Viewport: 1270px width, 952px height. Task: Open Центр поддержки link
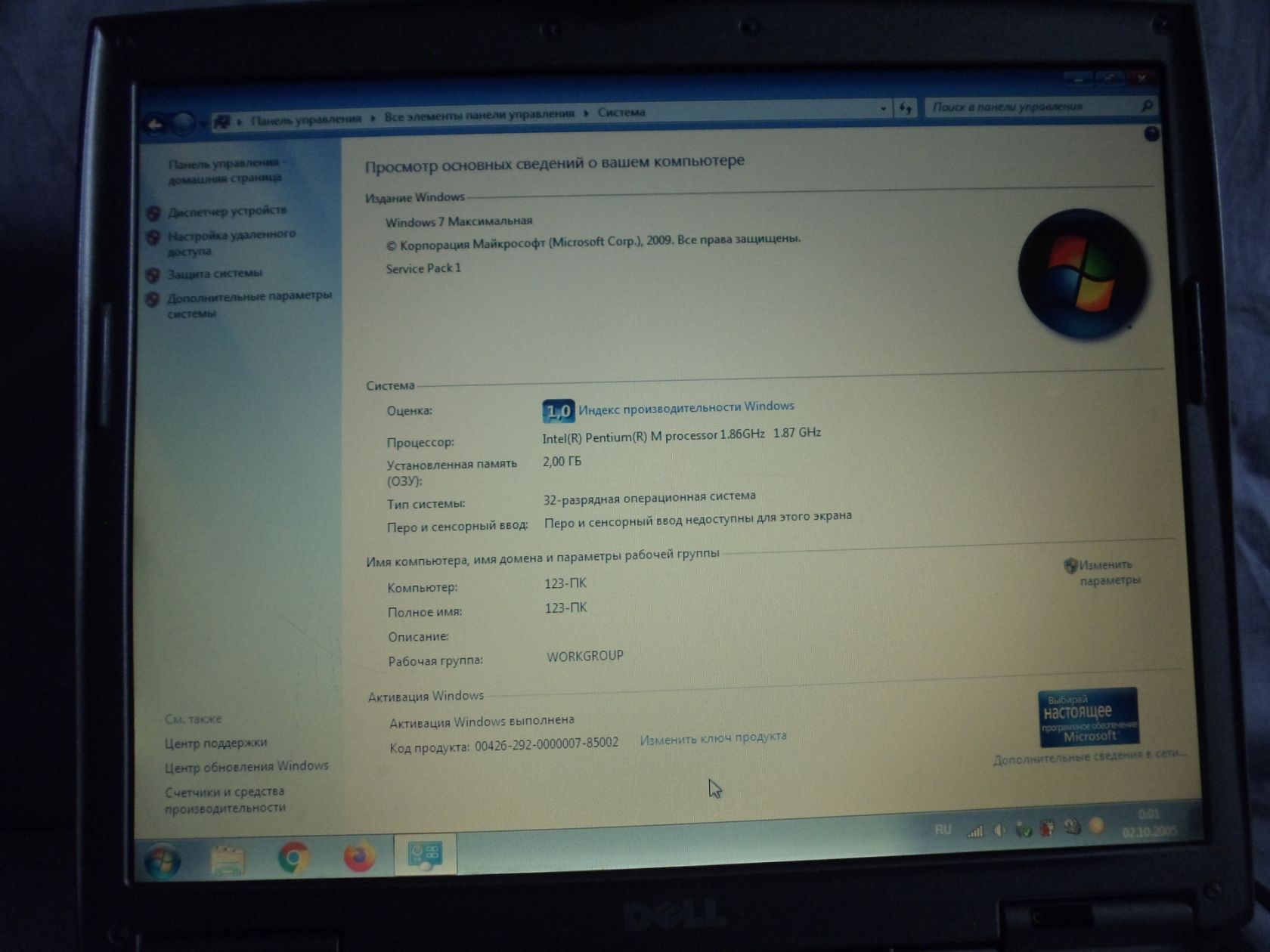click(x=216, y=743)
